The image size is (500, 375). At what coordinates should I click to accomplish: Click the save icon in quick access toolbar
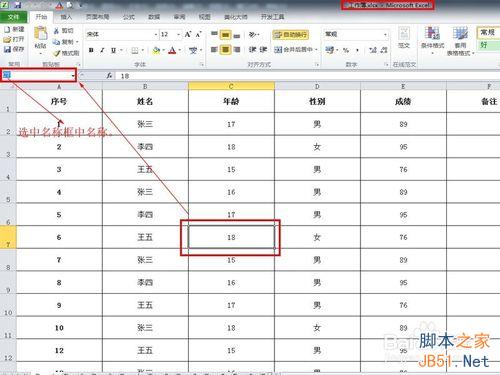17,5
